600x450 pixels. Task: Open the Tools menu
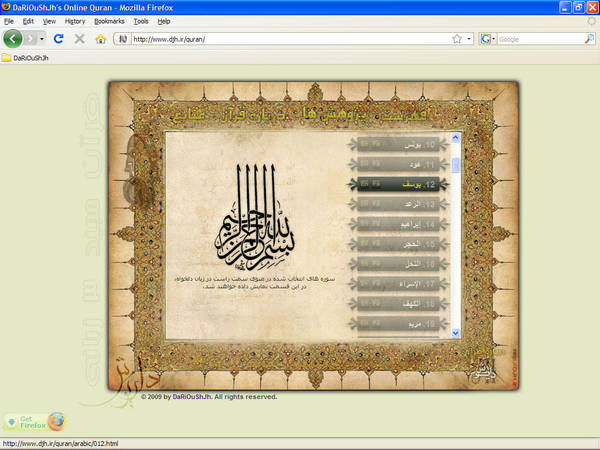pos(141,21)
